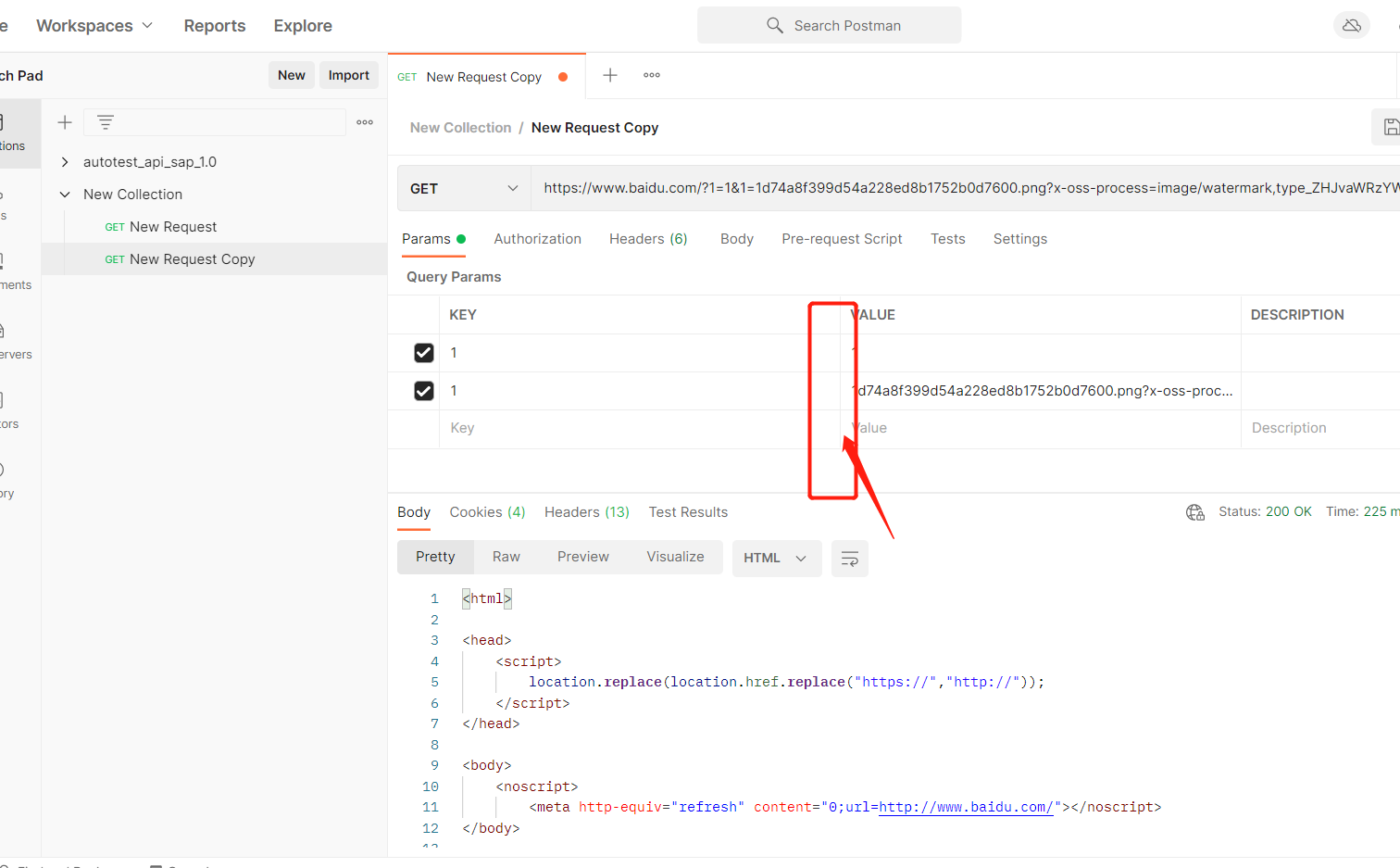This screenshot has width=1400, height=868.
Task: Expand autotest_api_sap_1.0 collection
Action: point(65,162)
